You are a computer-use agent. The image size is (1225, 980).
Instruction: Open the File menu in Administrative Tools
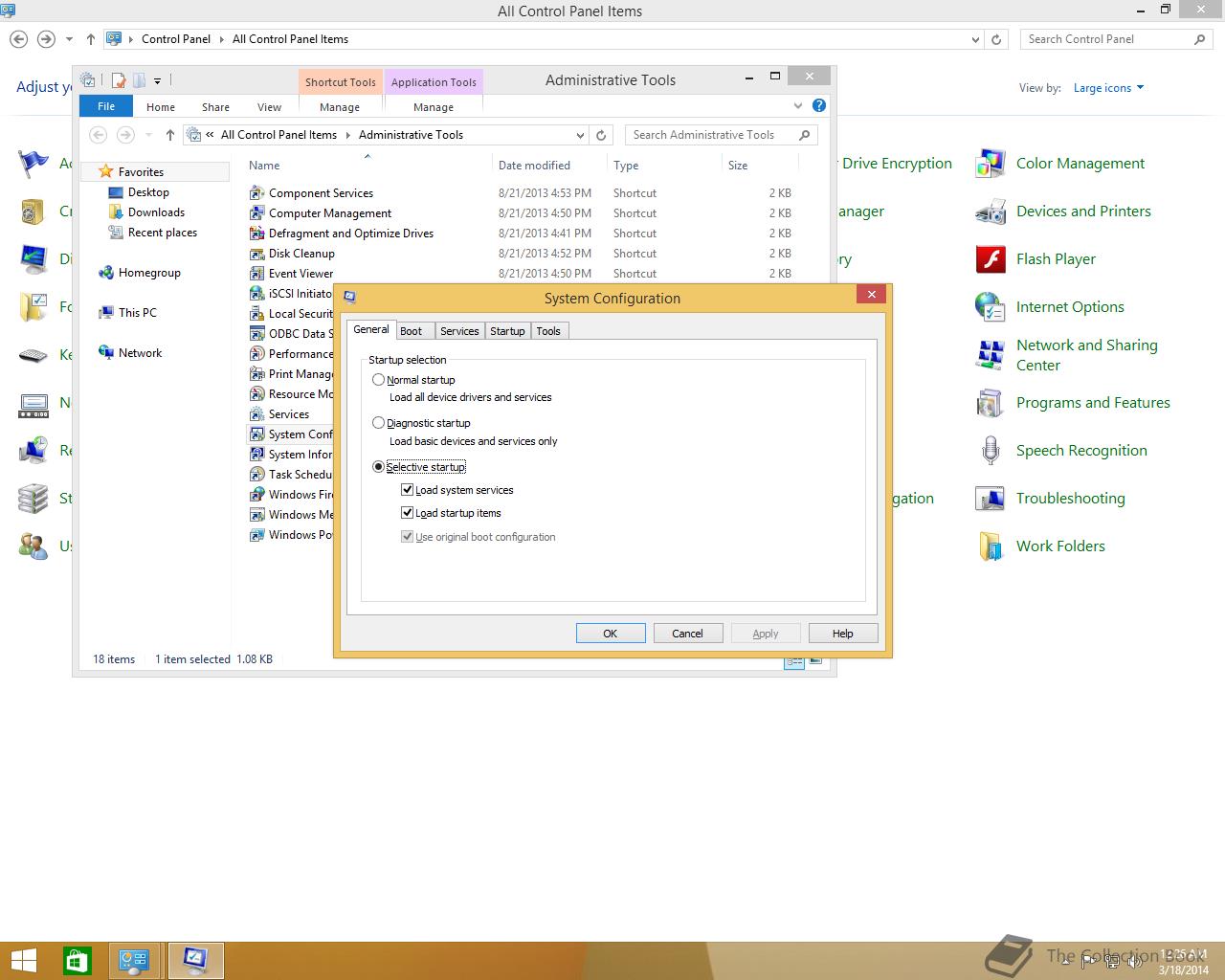(x=106, y=106)
